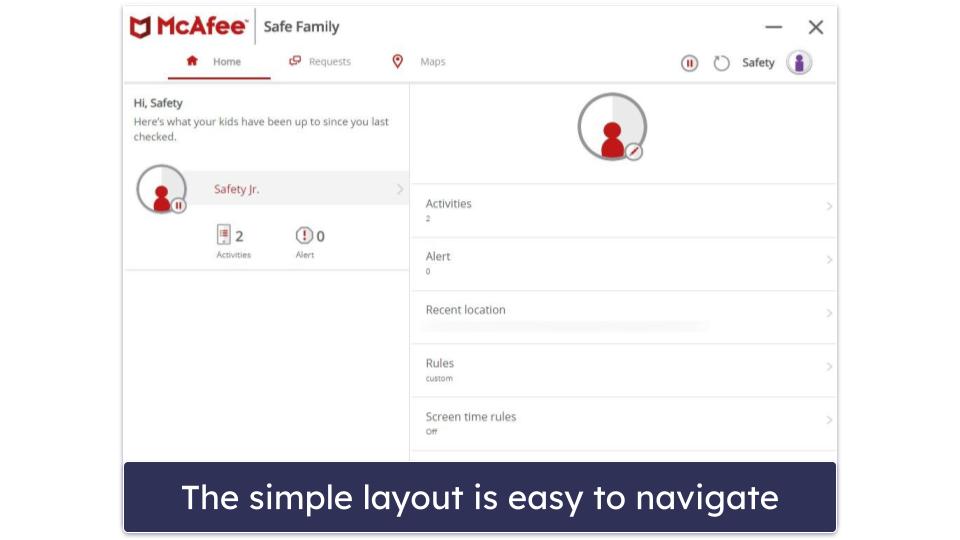Image resolution: width=960 pixels, height=540 pixels.
Task: Click the Maps location pin icon
Action: click(x=397, y=61)
